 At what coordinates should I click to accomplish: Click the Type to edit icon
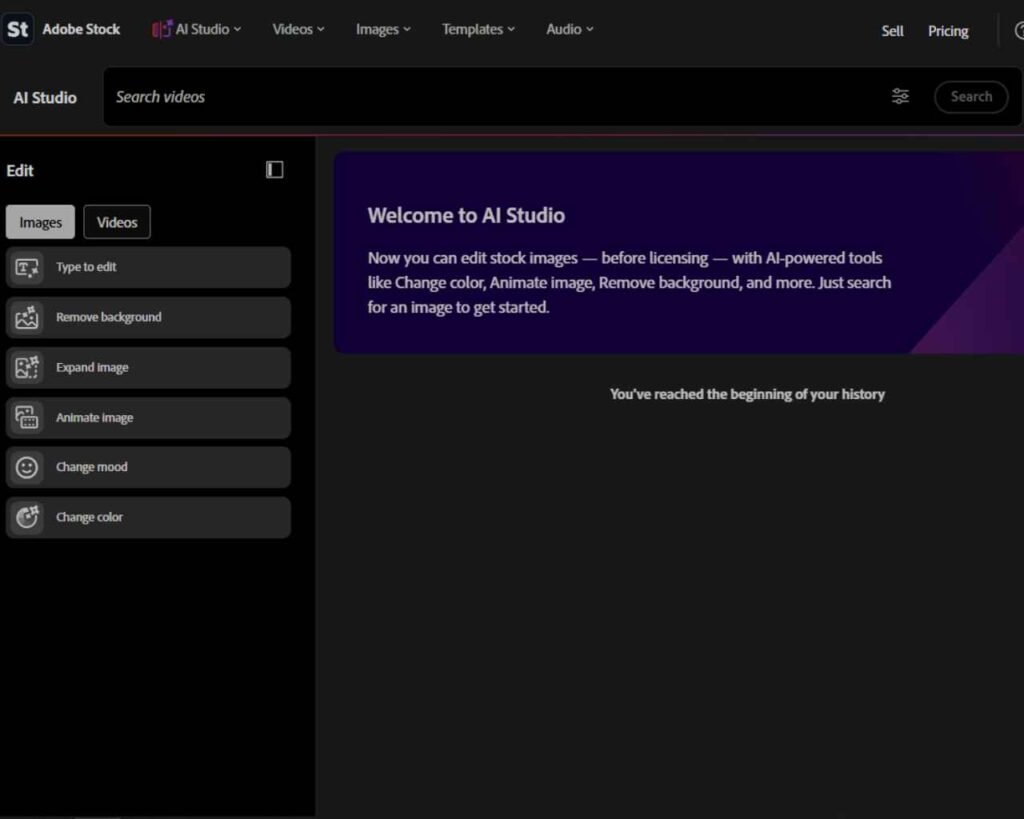click(27, 268)
